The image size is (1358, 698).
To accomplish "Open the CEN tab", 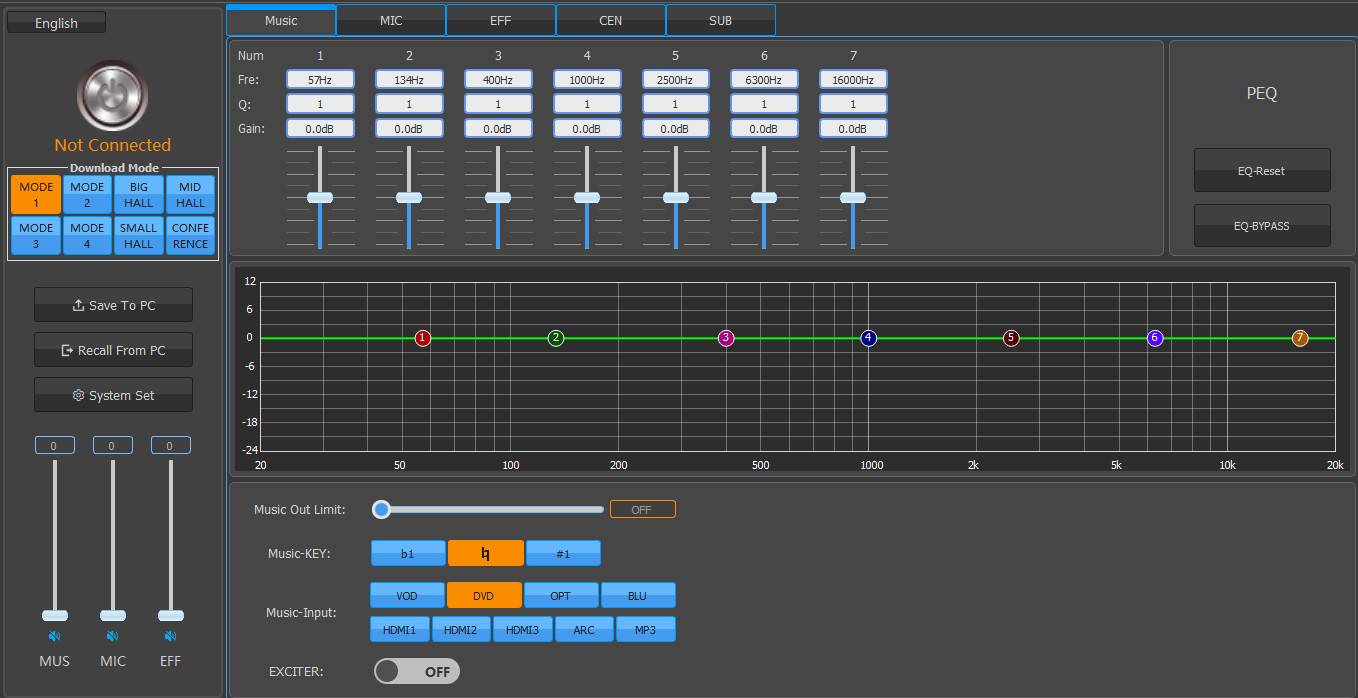I will [x=611, y=20].
